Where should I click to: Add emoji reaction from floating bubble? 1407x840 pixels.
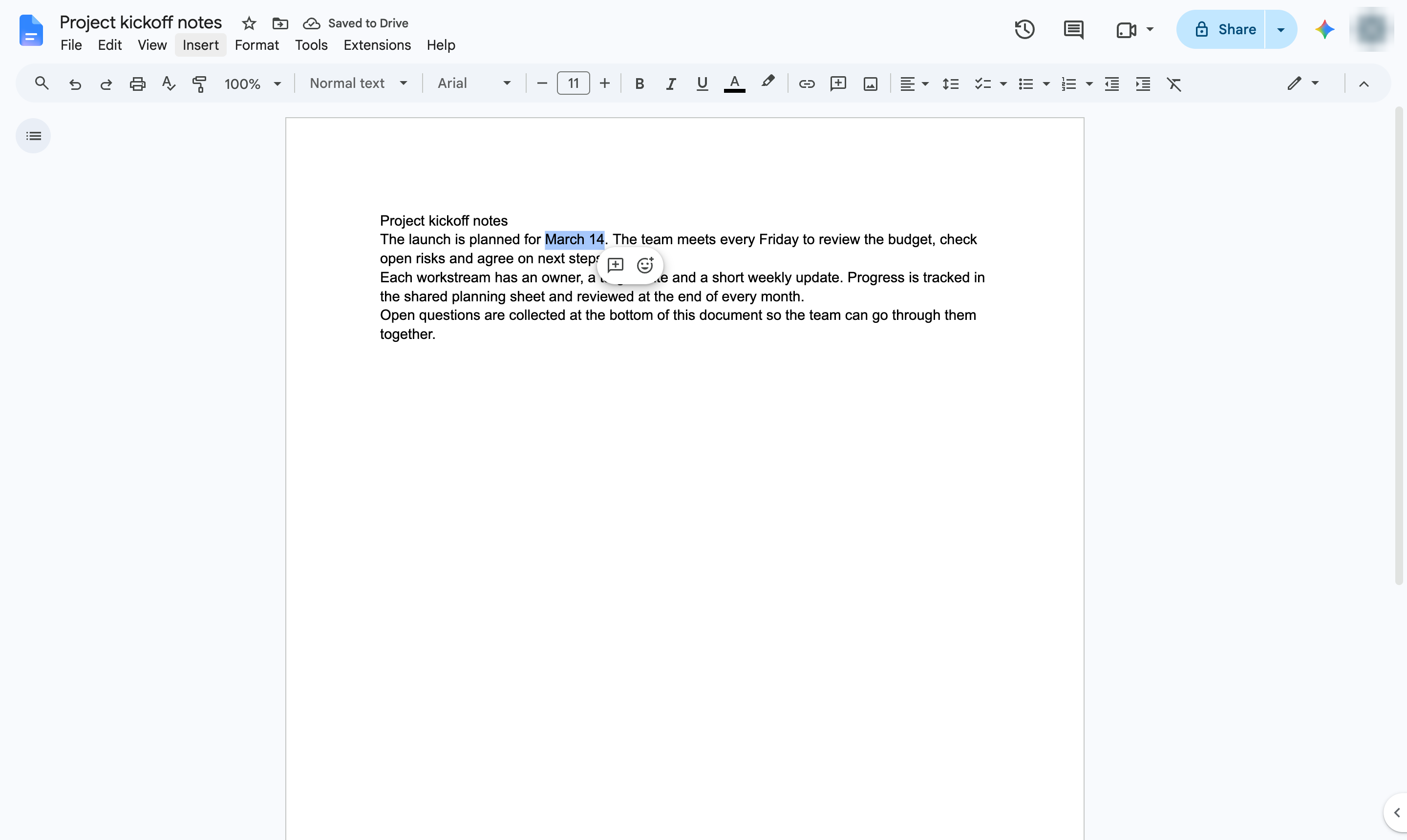645,265
